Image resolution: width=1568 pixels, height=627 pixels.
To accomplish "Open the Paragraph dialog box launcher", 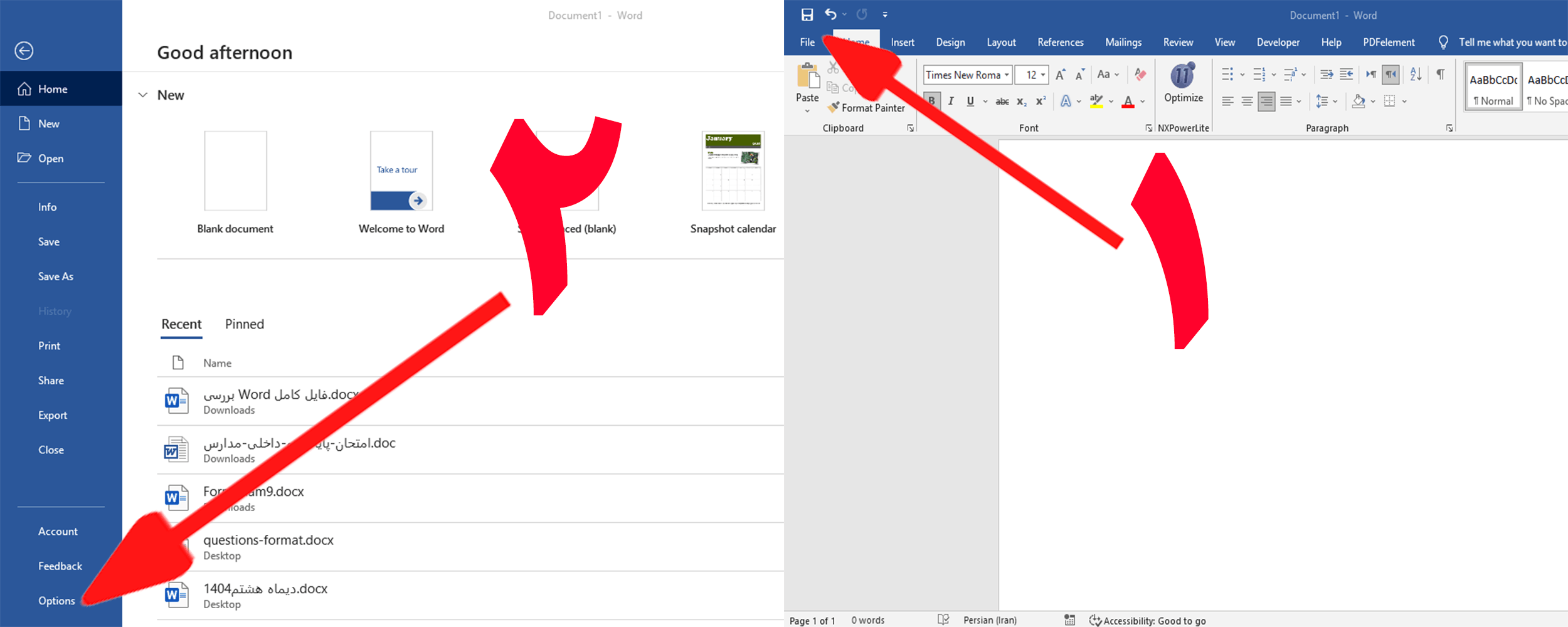I will [x=1449, y=128].
